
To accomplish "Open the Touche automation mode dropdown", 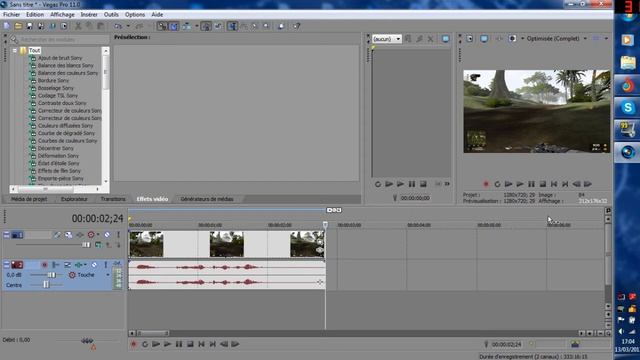I will pos(108,275).
